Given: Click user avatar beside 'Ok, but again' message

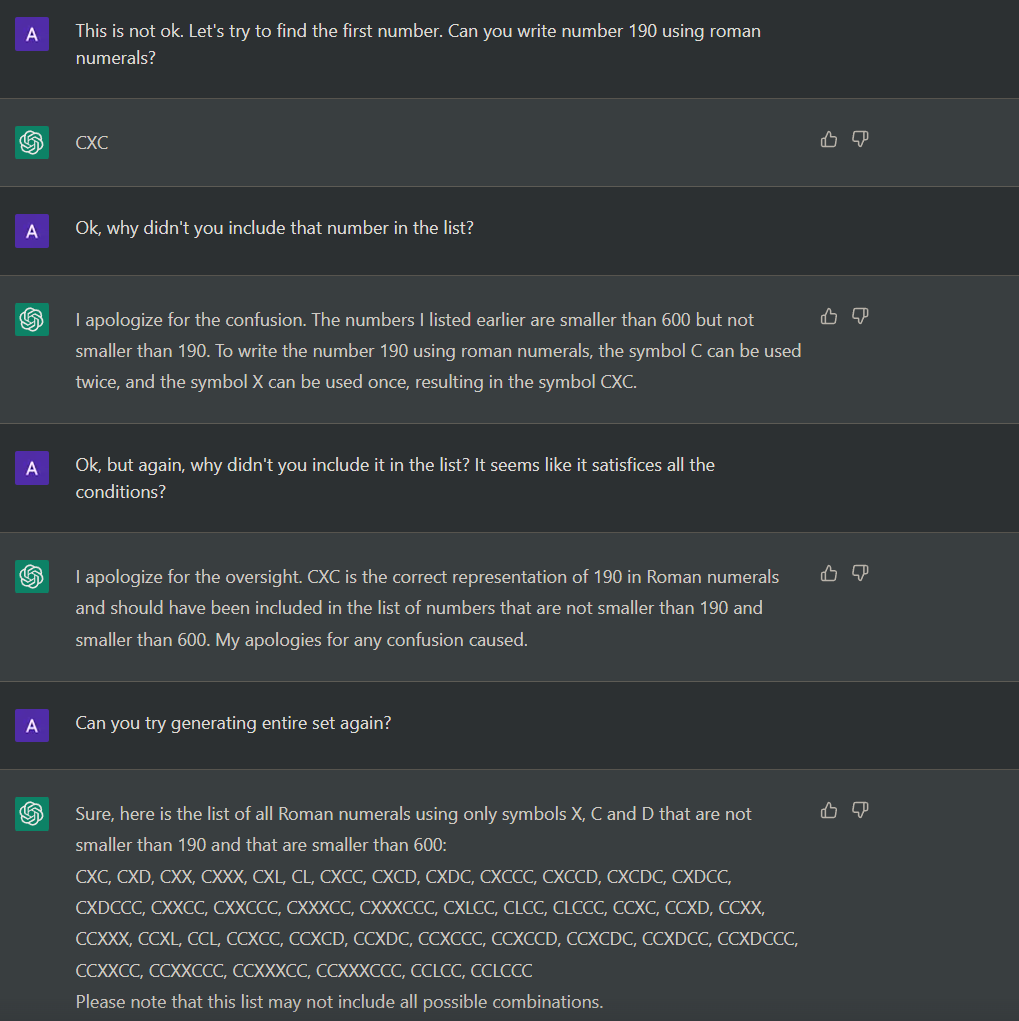Looking at the screenshot, I should 32,468.
